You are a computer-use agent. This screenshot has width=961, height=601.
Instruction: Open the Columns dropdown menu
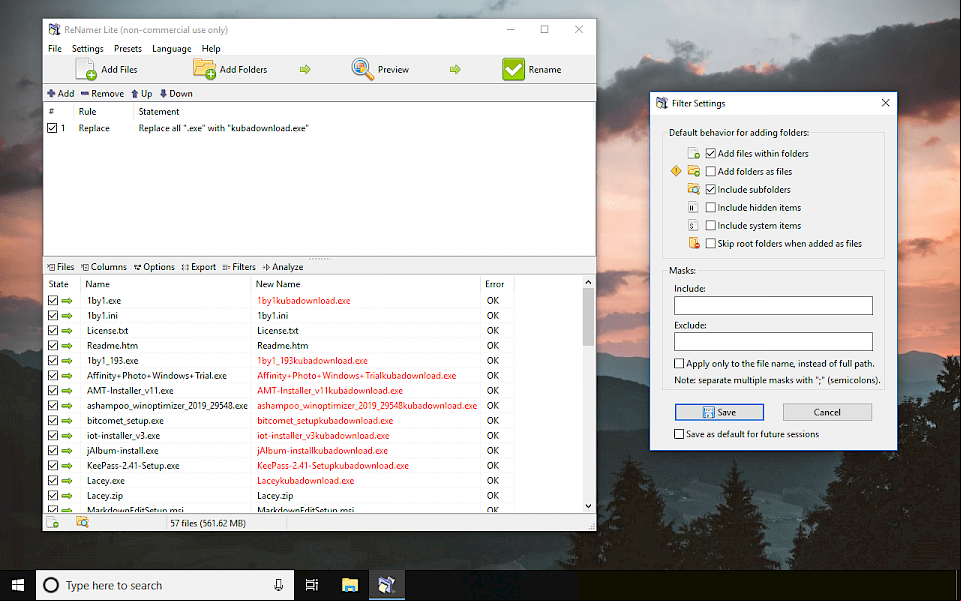tap(104, 267)
